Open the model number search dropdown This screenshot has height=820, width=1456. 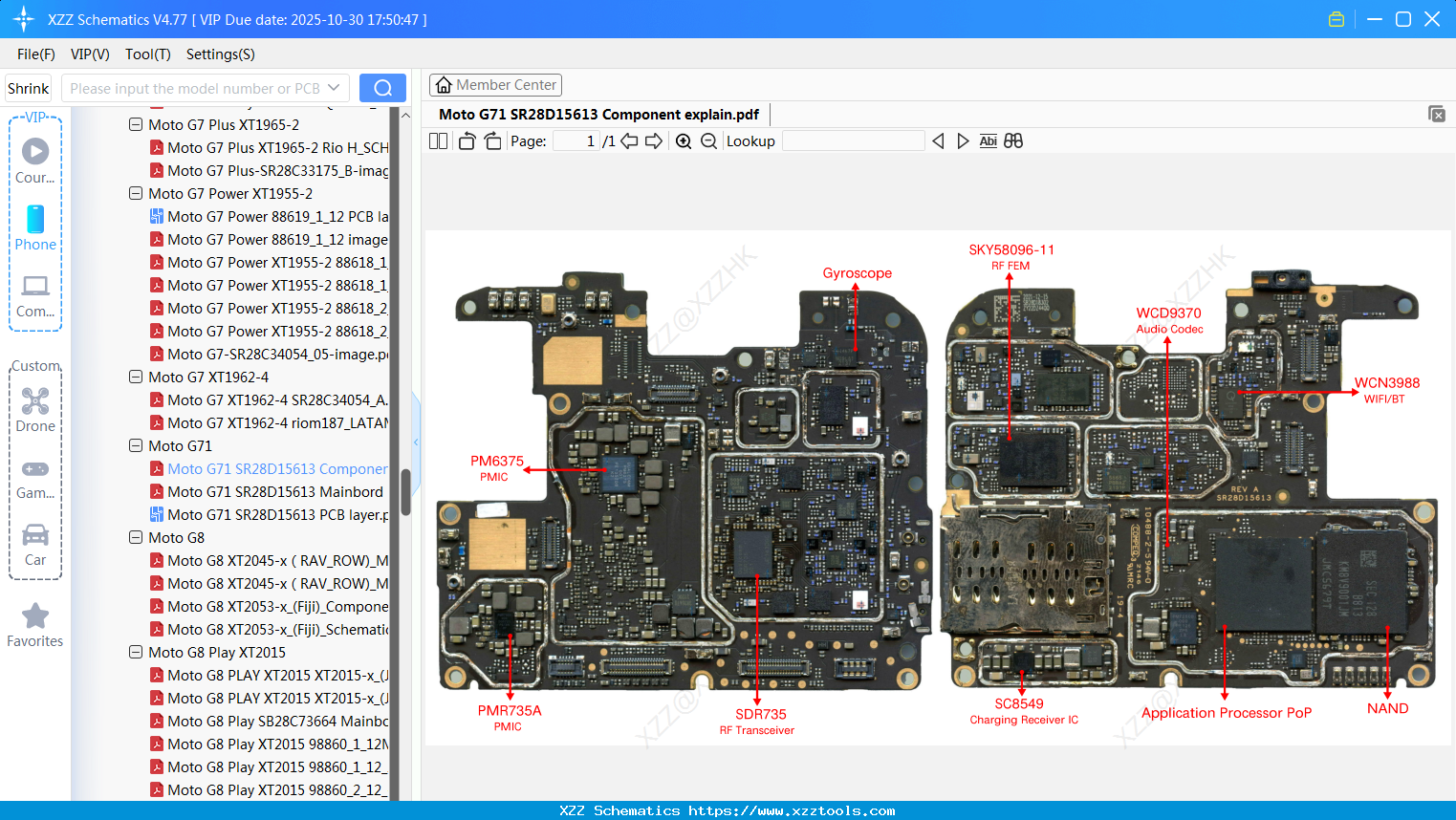333,87
